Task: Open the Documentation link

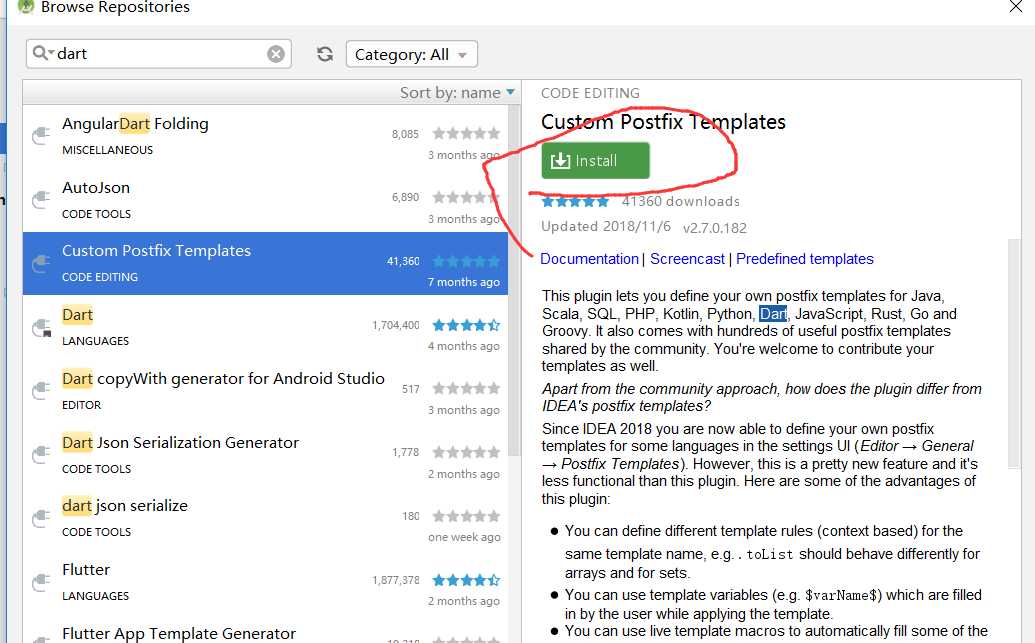Action: pyautogui.click(x=589, y=259)
